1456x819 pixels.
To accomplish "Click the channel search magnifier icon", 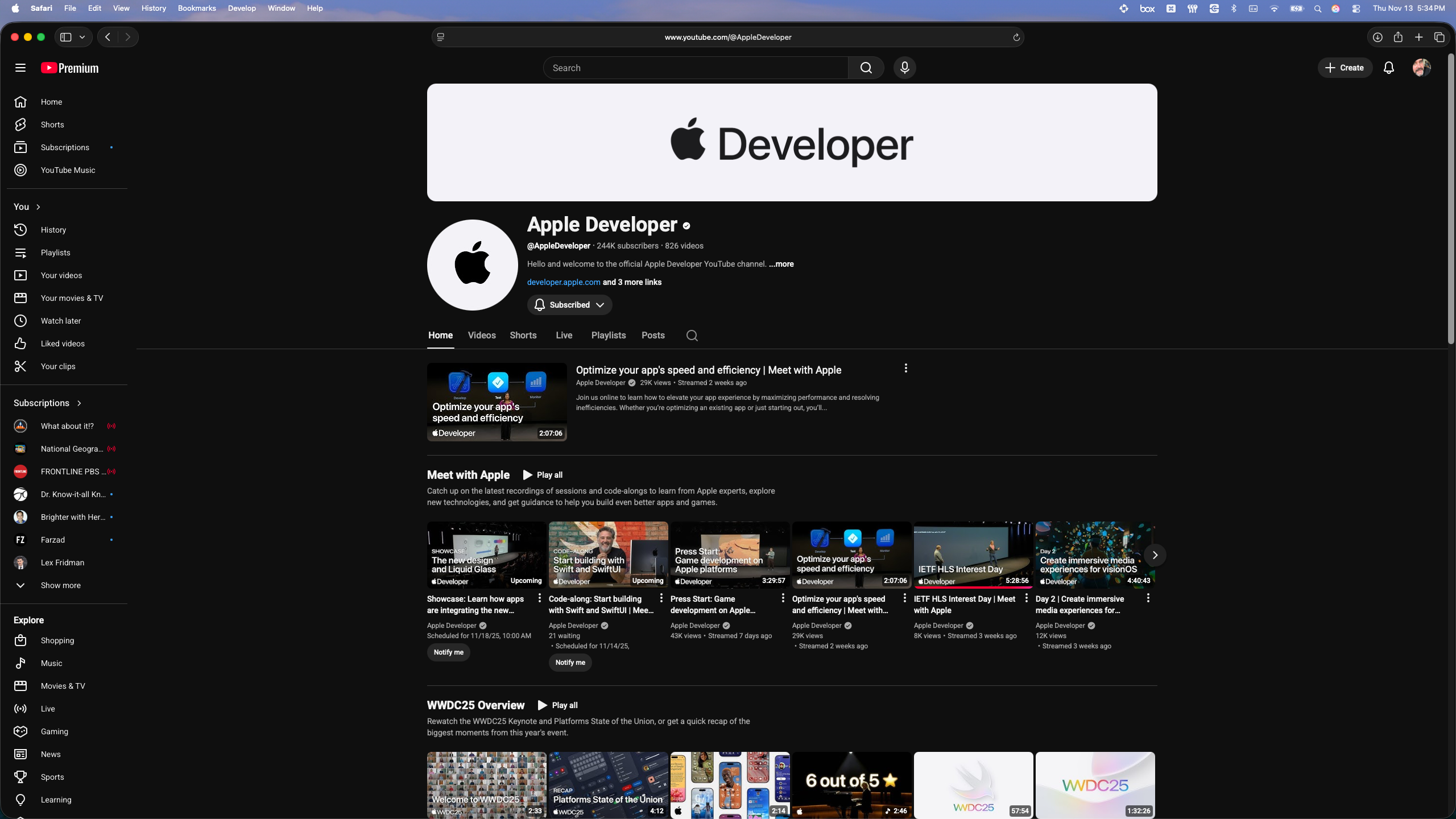I will 692,336.
